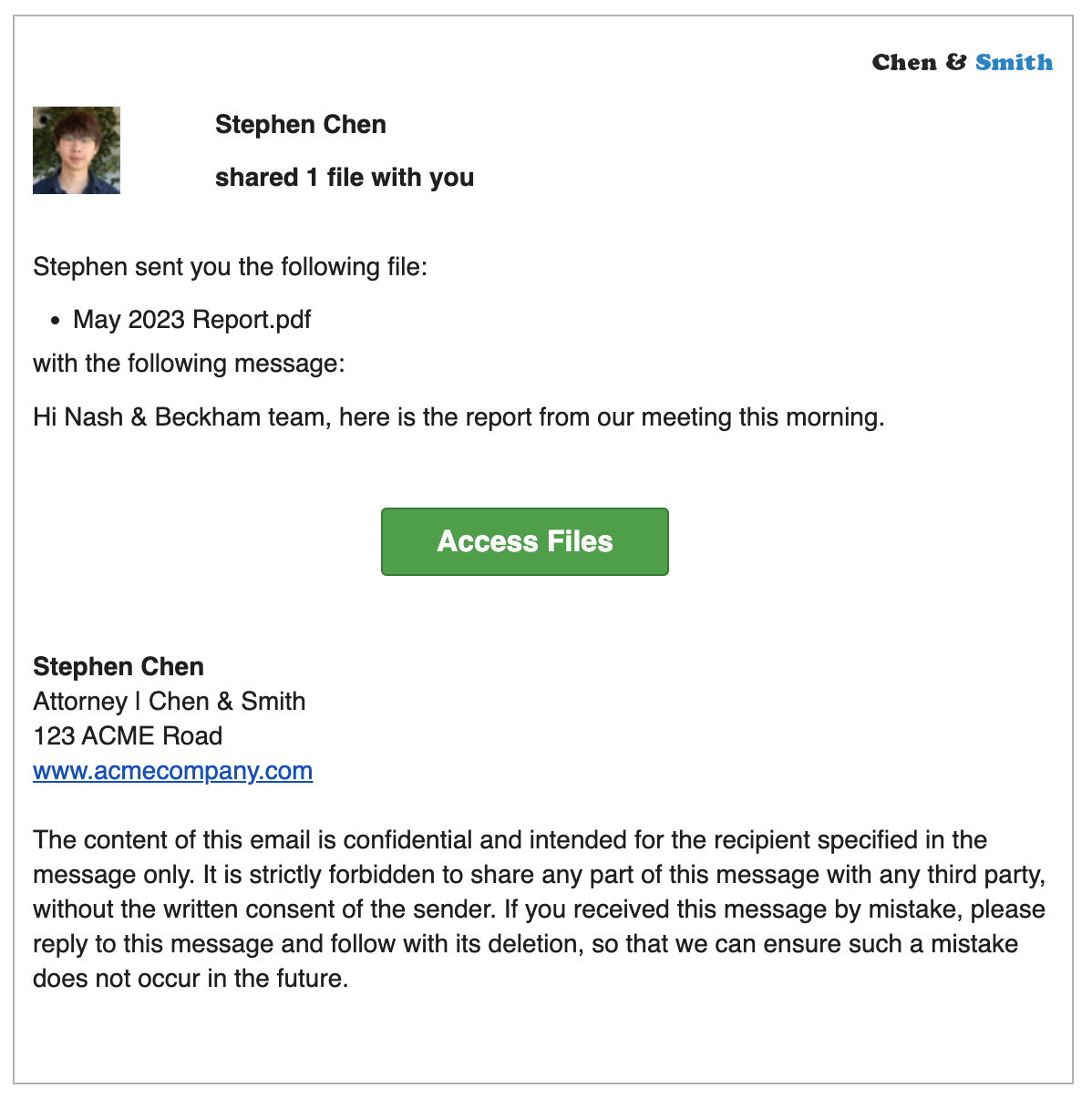
Task: Click the 'with the following message:' text
Action: [189, 364]
